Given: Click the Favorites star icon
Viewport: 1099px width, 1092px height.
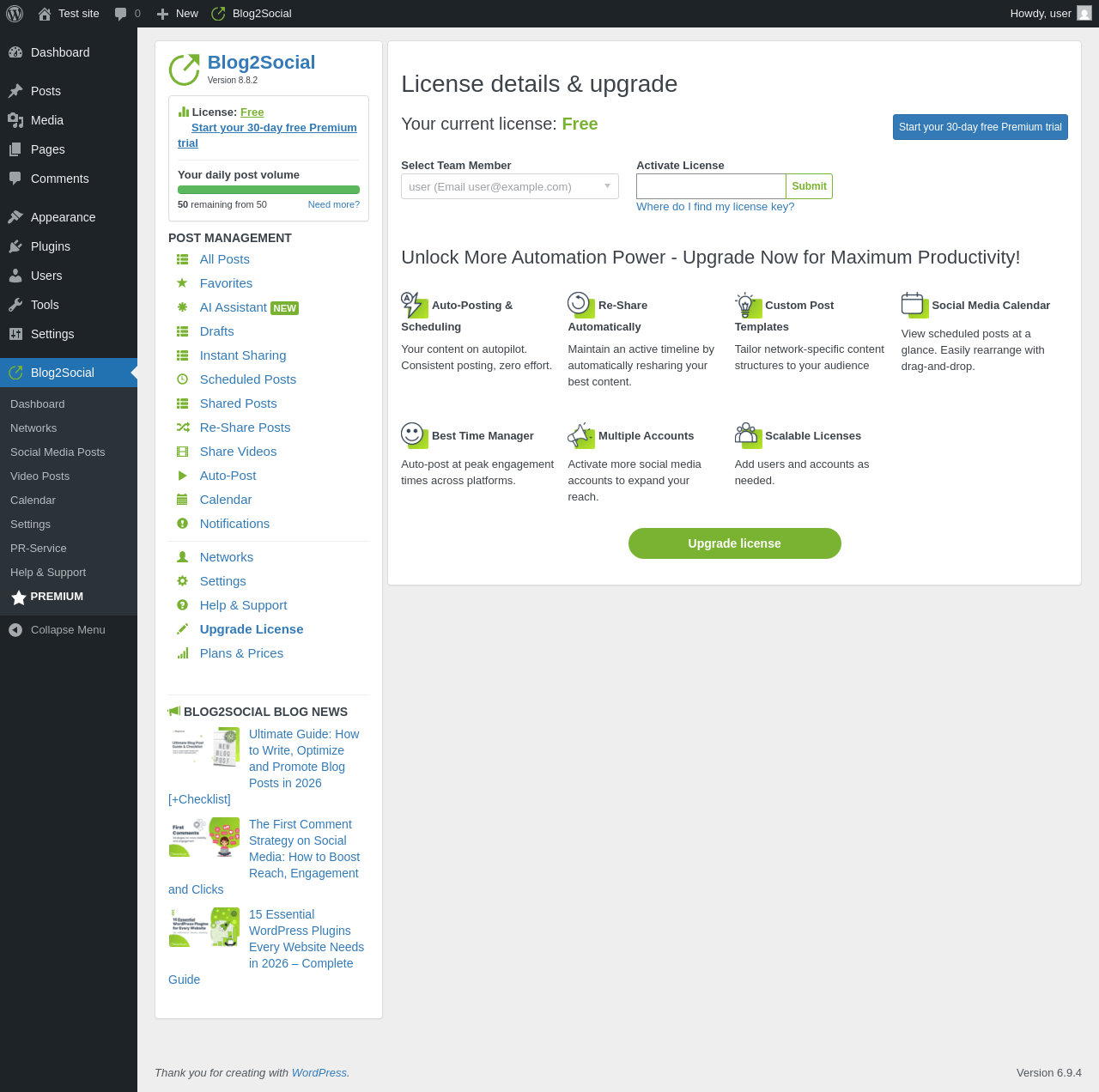Looking at the screenshot, I should click(182, 283).
